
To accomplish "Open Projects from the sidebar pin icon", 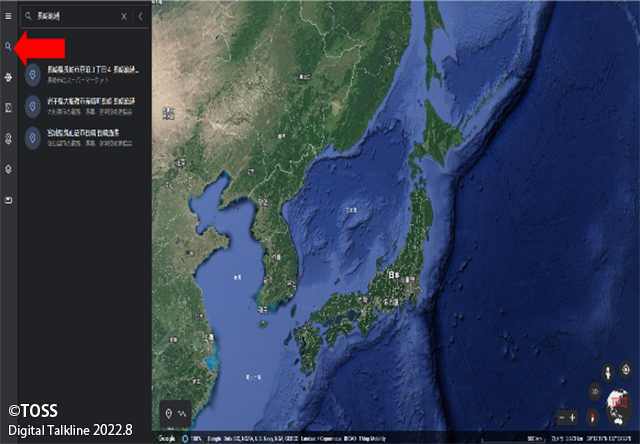I will (8, 138).
